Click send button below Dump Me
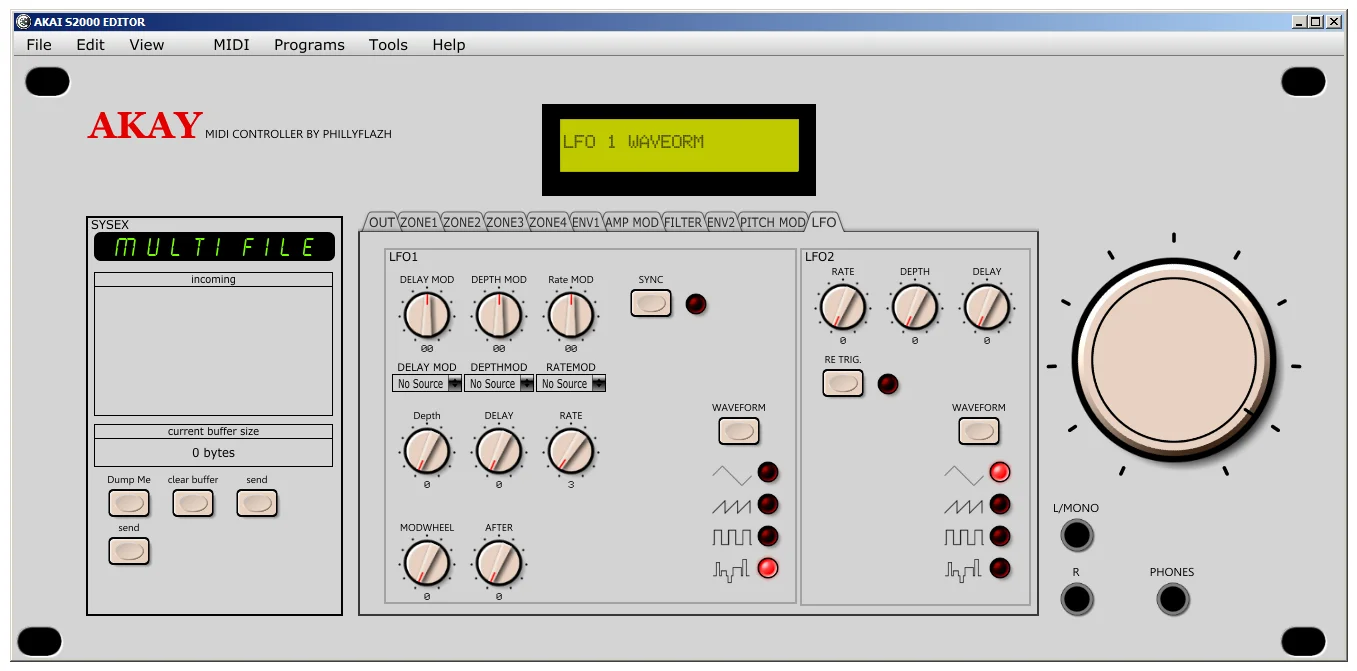Screen dimensions: 1357x671 [129, 551]
